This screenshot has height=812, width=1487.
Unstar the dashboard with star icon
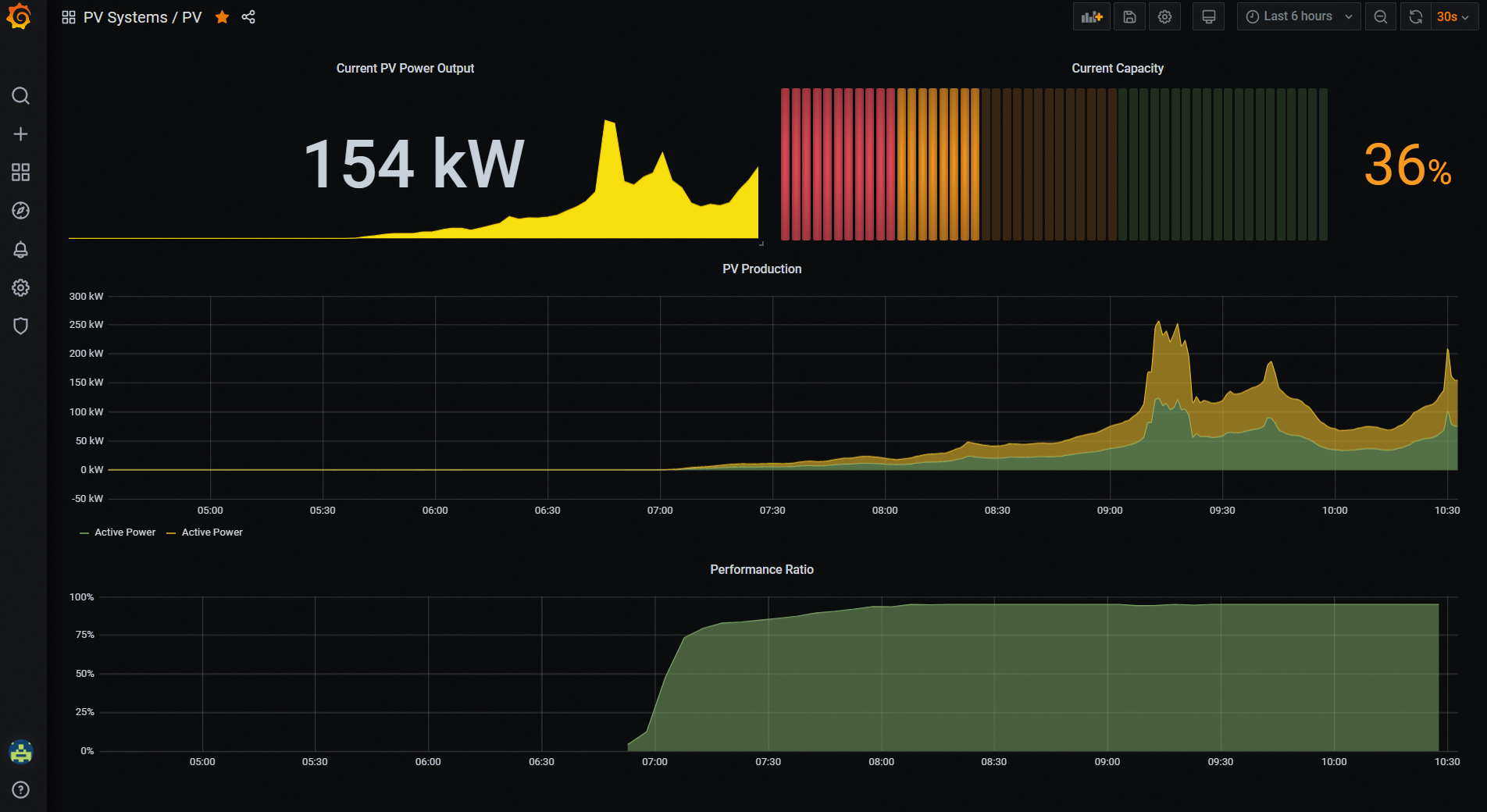coord(223,17)
